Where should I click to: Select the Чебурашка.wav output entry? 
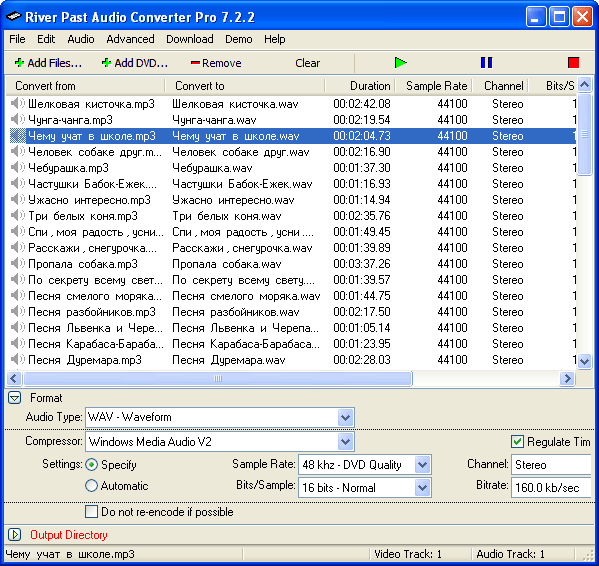click(x=212, y=168)
